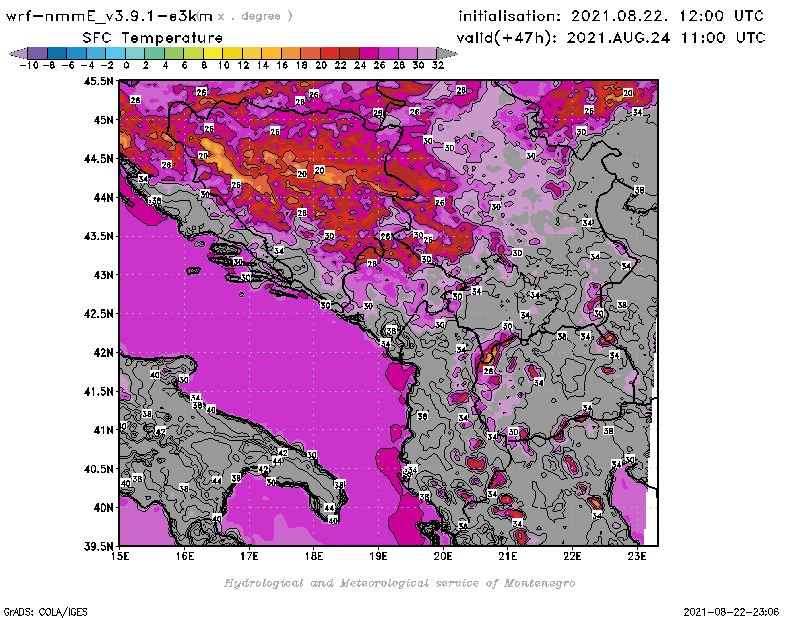Click the dark blue -8 to -6 legend swatch

[x=57, y=53]
